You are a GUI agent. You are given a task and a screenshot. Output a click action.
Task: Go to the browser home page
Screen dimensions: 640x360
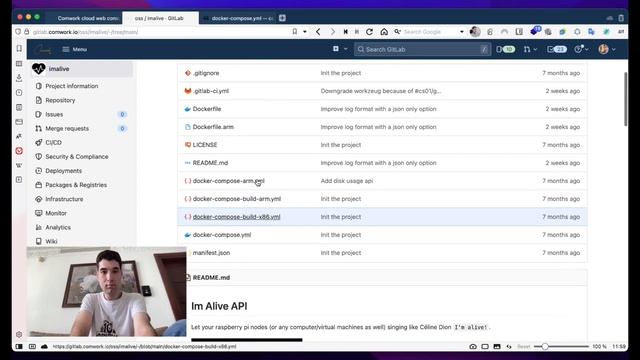384,32
